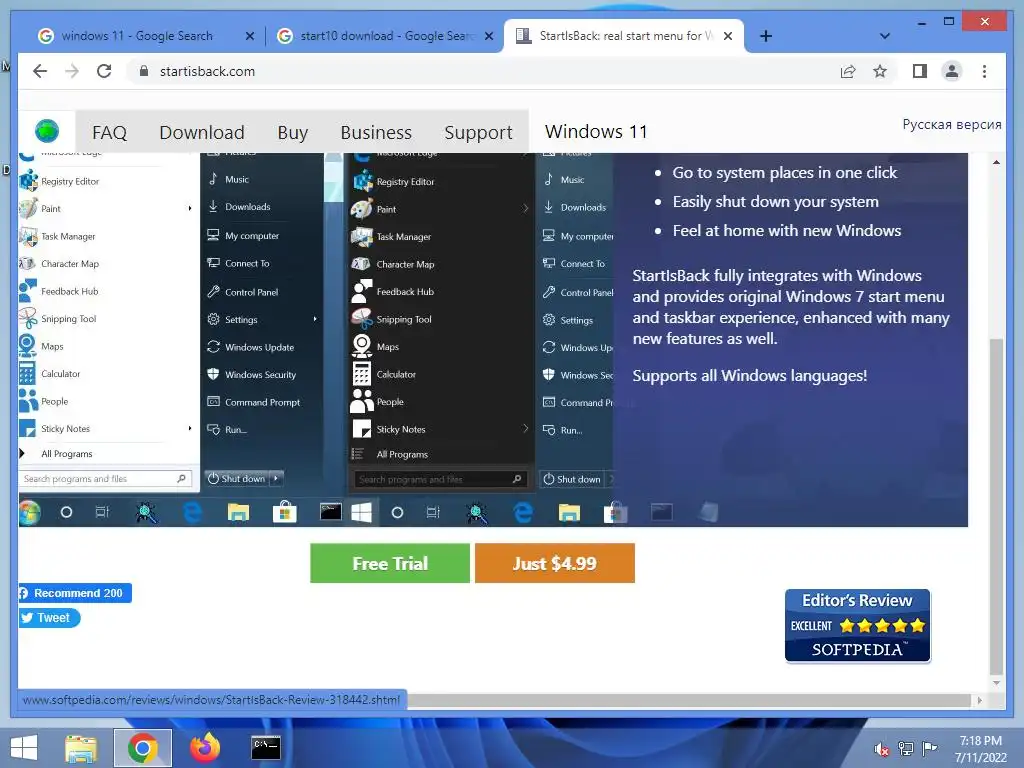
Task: Close the StartIsBack tab
Action: point(728,36)
